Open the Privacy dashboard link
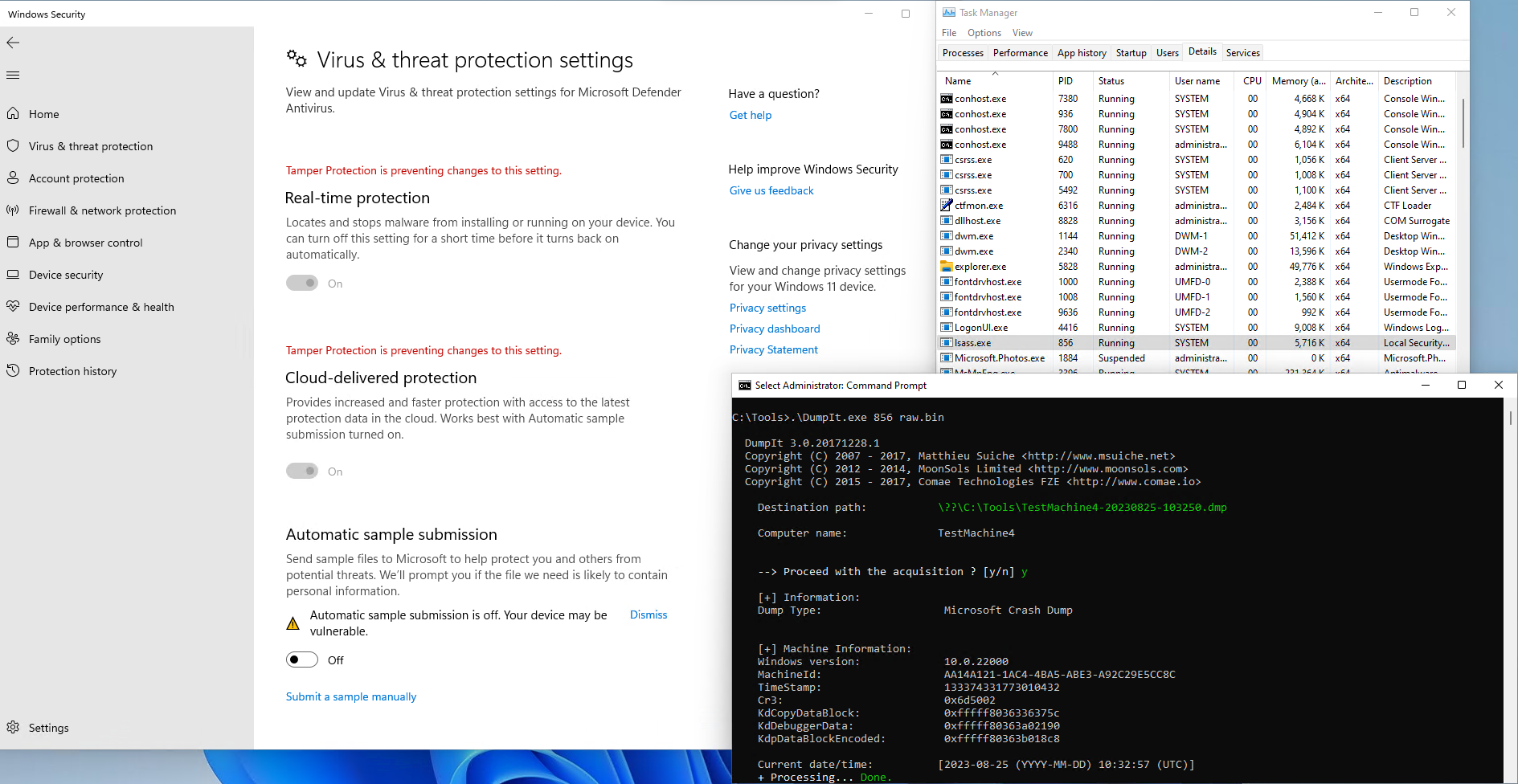1518x784 pixels. click(775, 329)
